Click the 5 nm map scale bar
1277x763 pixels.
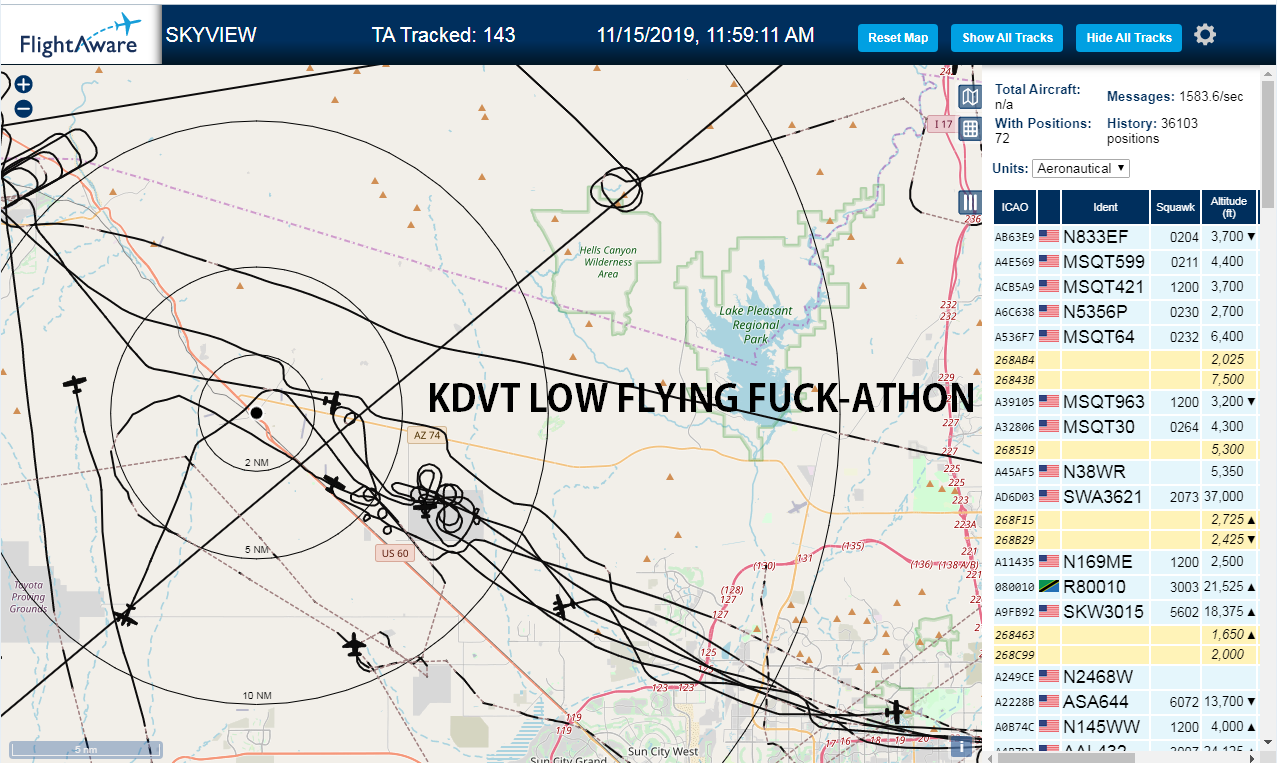pos(85,749)
